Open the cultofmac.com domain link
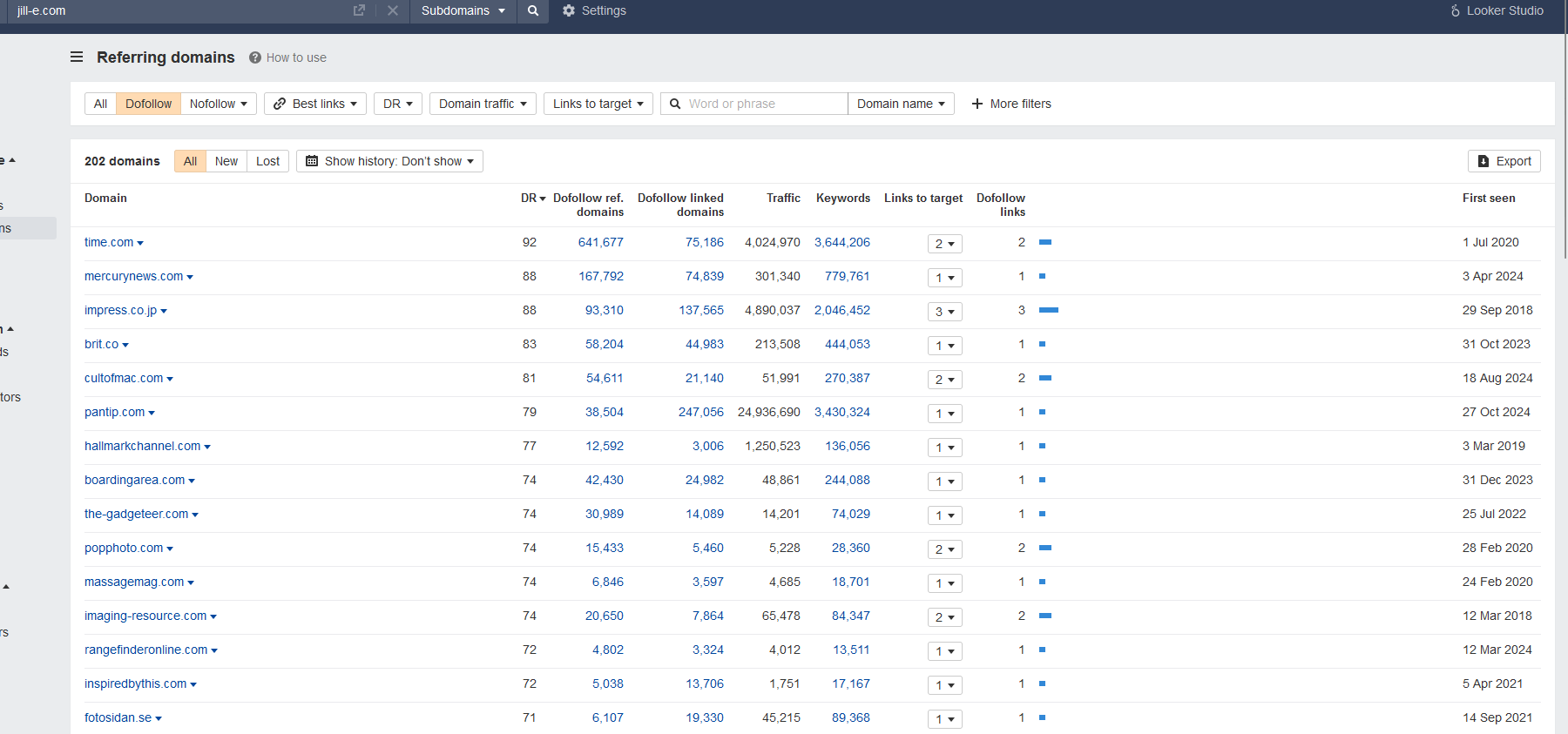Viewport: 1568px width, 734px height. click(x=124, y=378)
